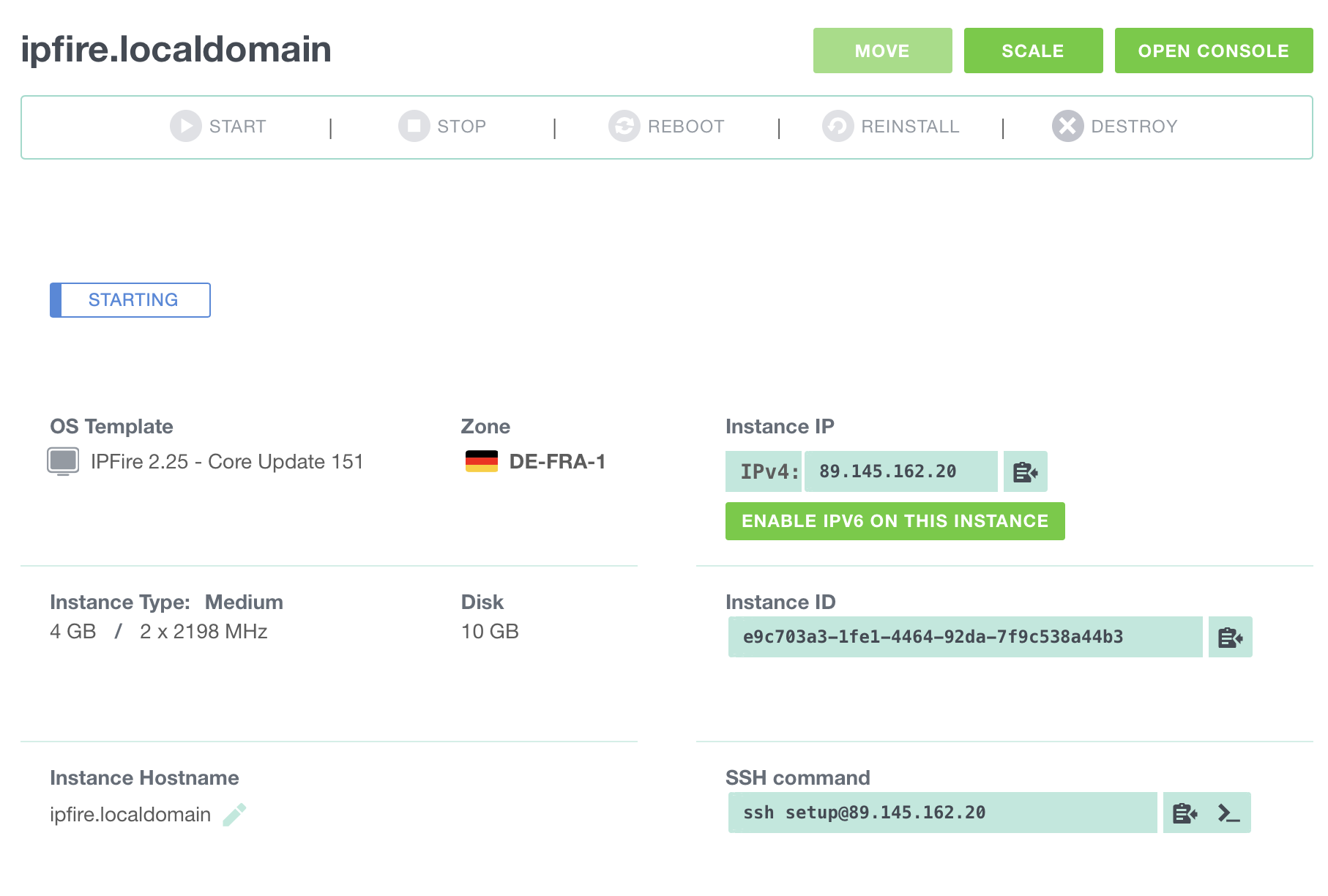Open the instance console
This screenshot has width=1328, height=896.
(1214, 51)
